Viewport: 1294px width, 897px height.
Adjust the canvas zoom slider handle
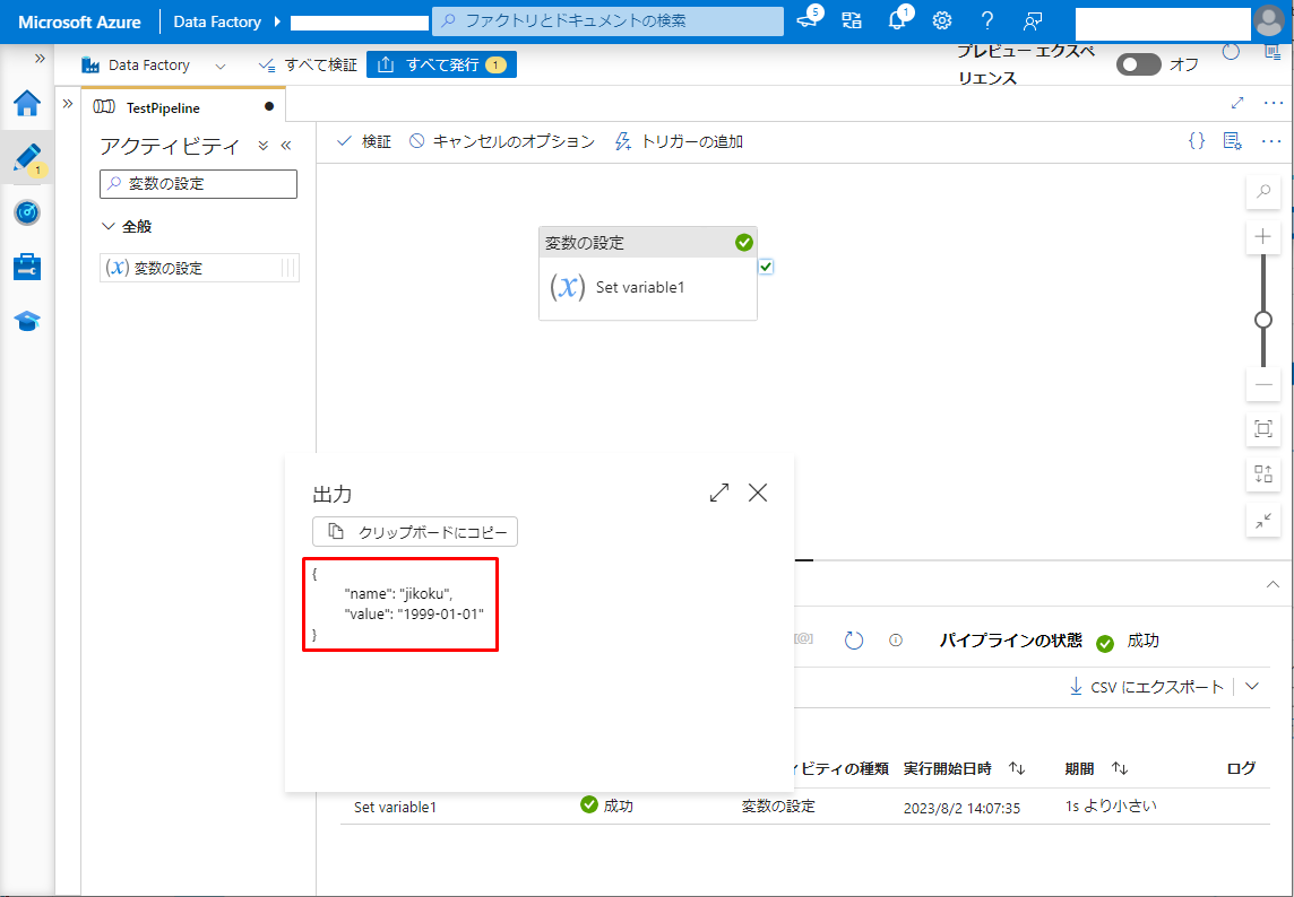coord(1263,320)
